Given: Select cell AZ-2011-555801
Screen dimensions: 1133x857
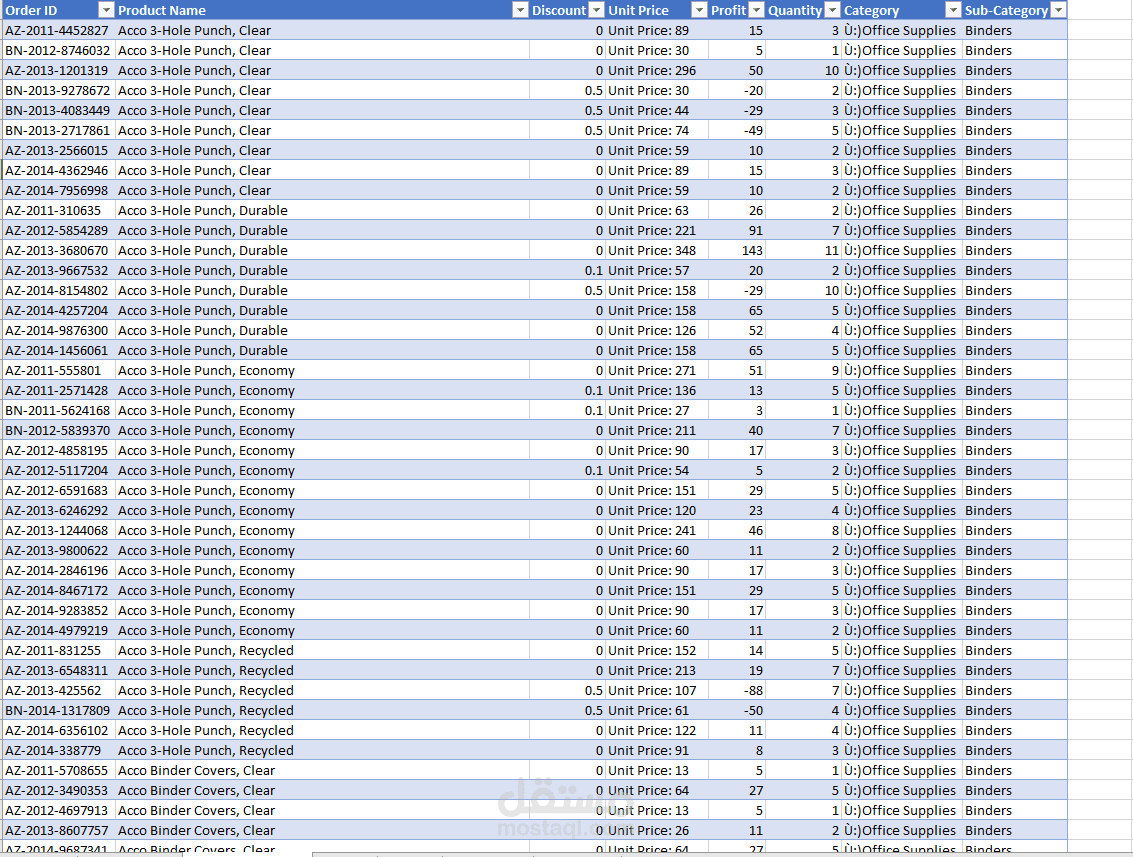Looking at the screenshot, I should (x=59, y=371).
